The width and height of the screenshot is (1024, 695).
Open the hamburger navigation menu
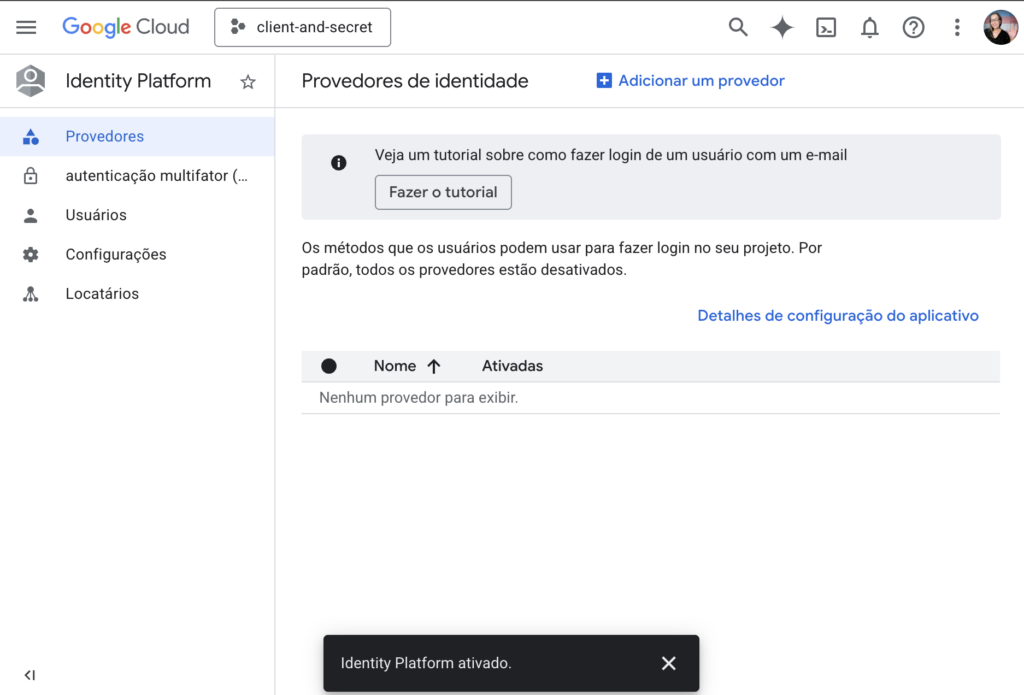[26, 27]
